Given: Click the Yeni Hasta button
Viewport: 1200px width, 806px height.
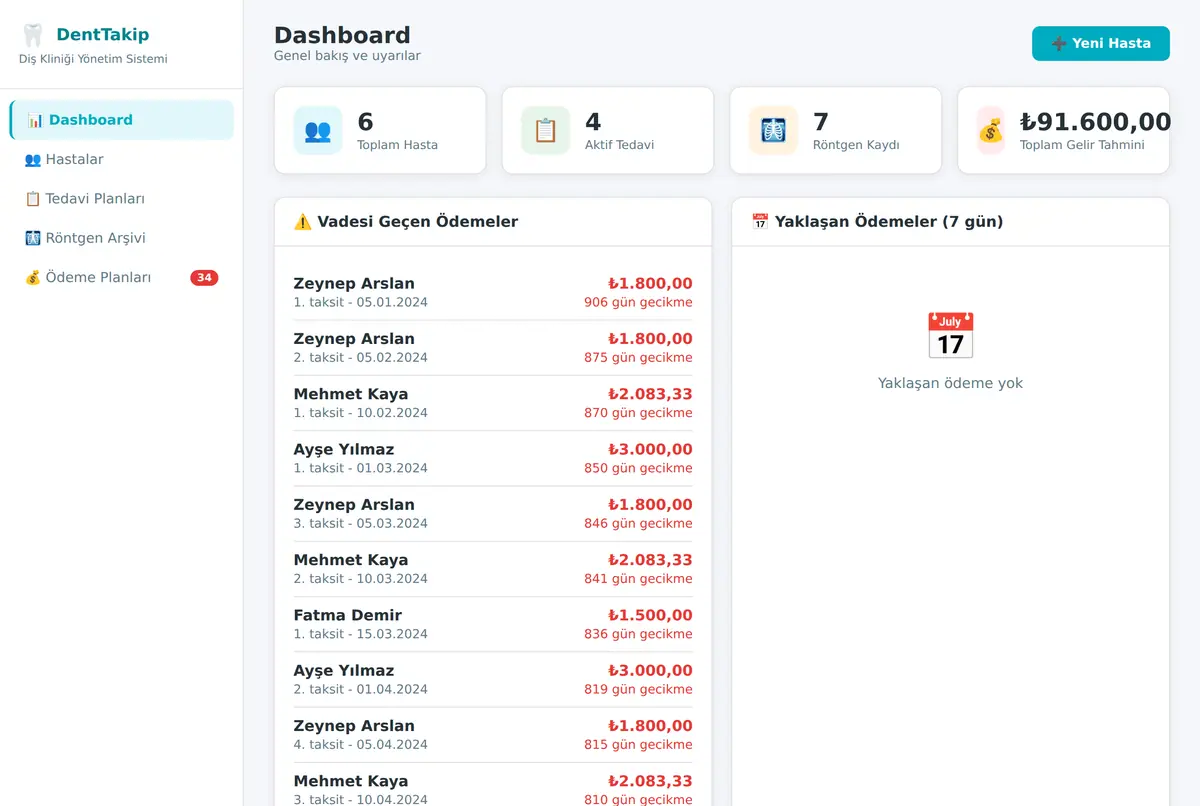Looking at the screenshot, I should pos(1101,43).
